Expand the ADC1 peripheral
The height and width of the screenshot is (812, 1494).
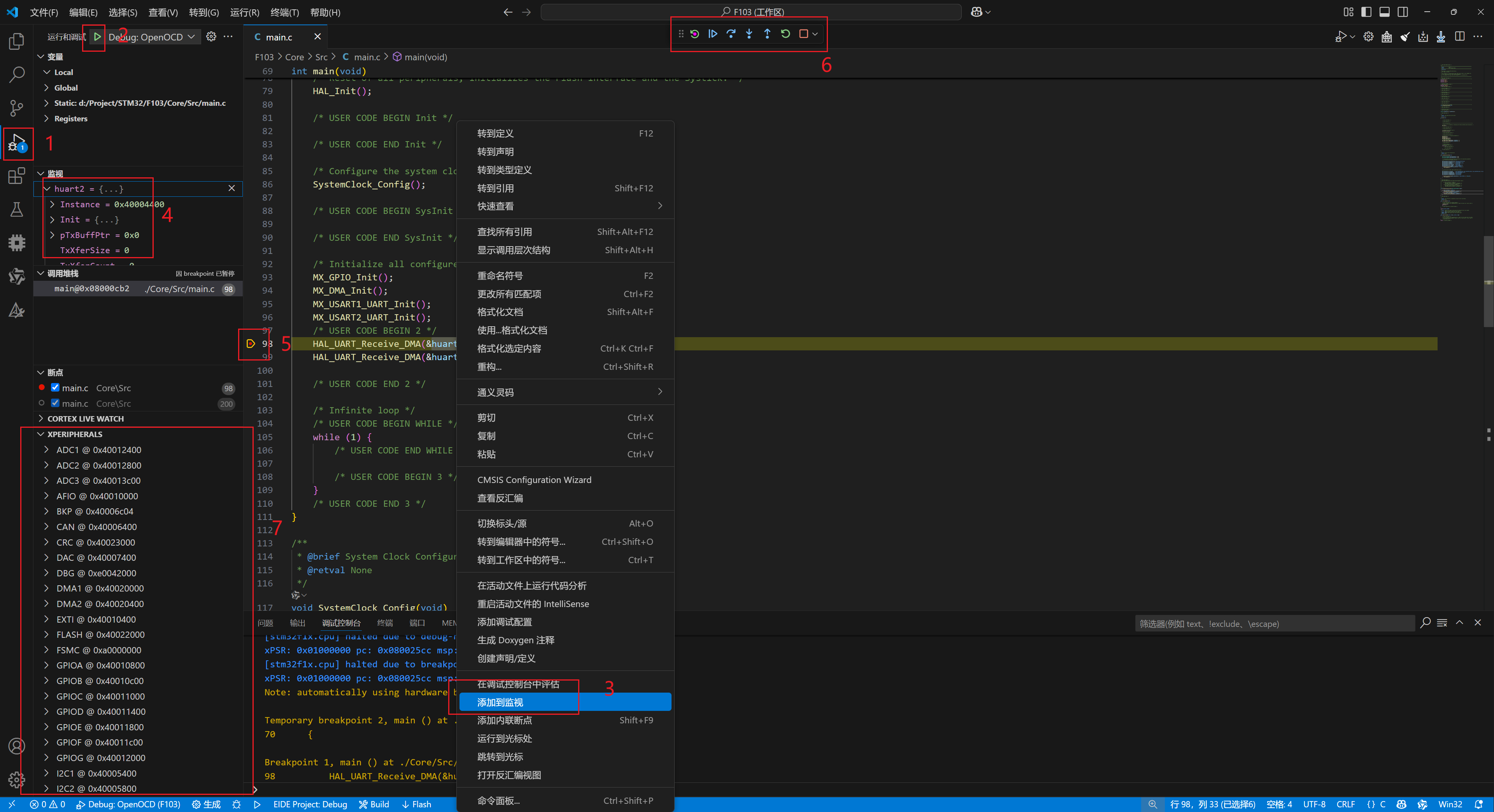tap(46, 450)
